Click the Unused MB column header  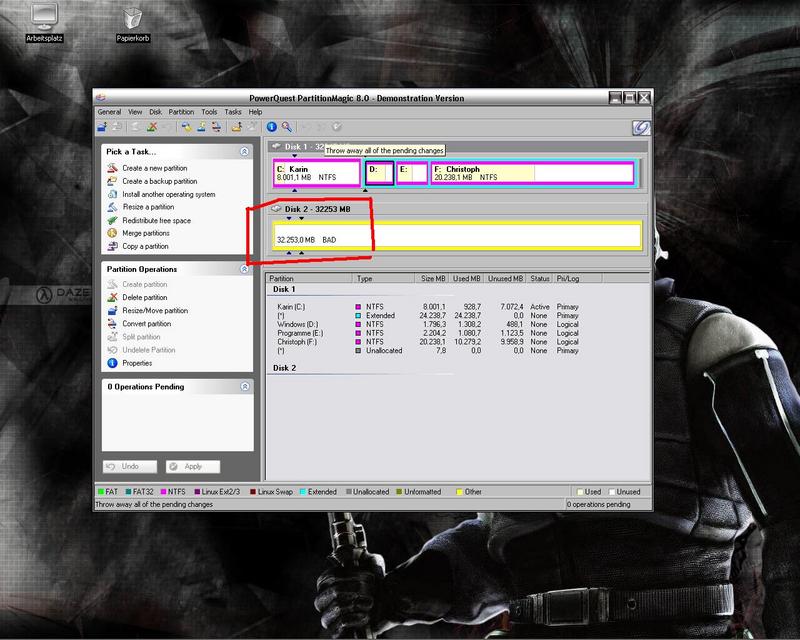click(505, 279)
